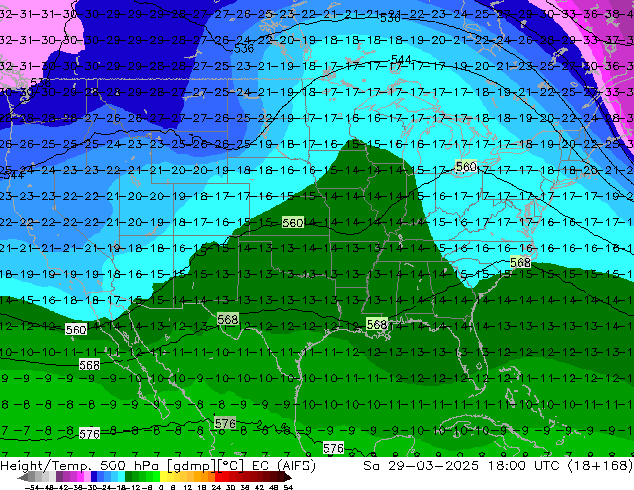
Task: Click the 544 contour label near Hudson Bay
Action: point(401,60)
